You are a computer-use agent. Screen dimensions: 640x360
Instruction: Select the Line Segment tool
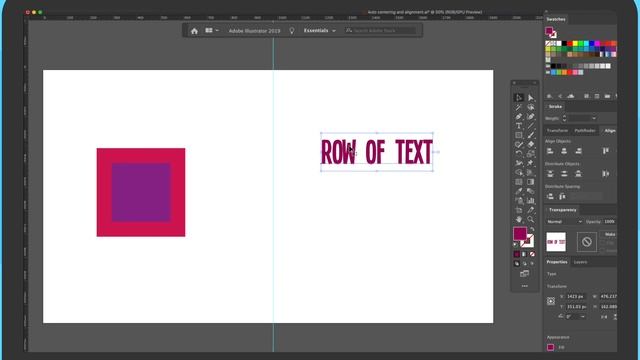point(531,126)
